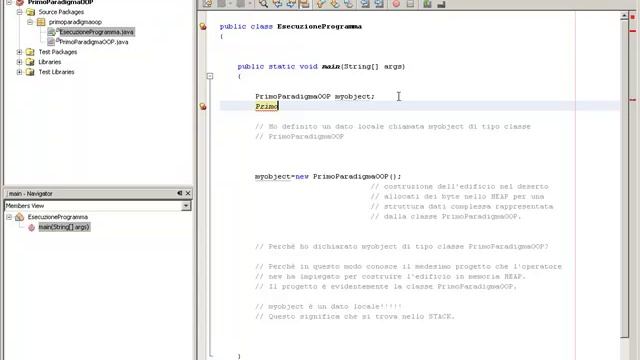
Task: Click the Find Previous Occurrence arrow icon
Action: click(x=278, y=4)
